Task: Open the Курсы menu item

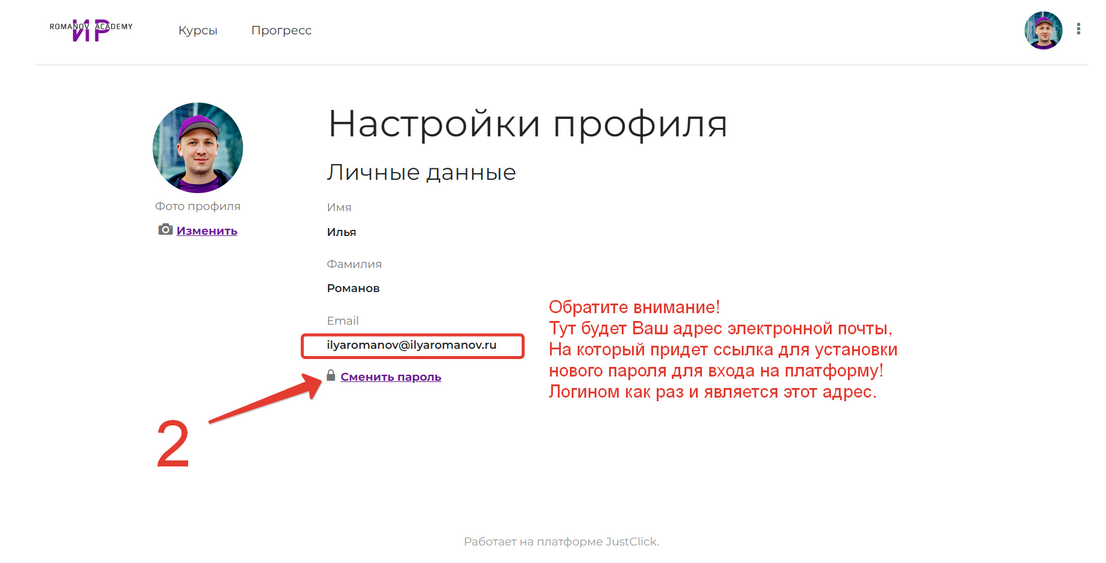Action: [198, 31]
